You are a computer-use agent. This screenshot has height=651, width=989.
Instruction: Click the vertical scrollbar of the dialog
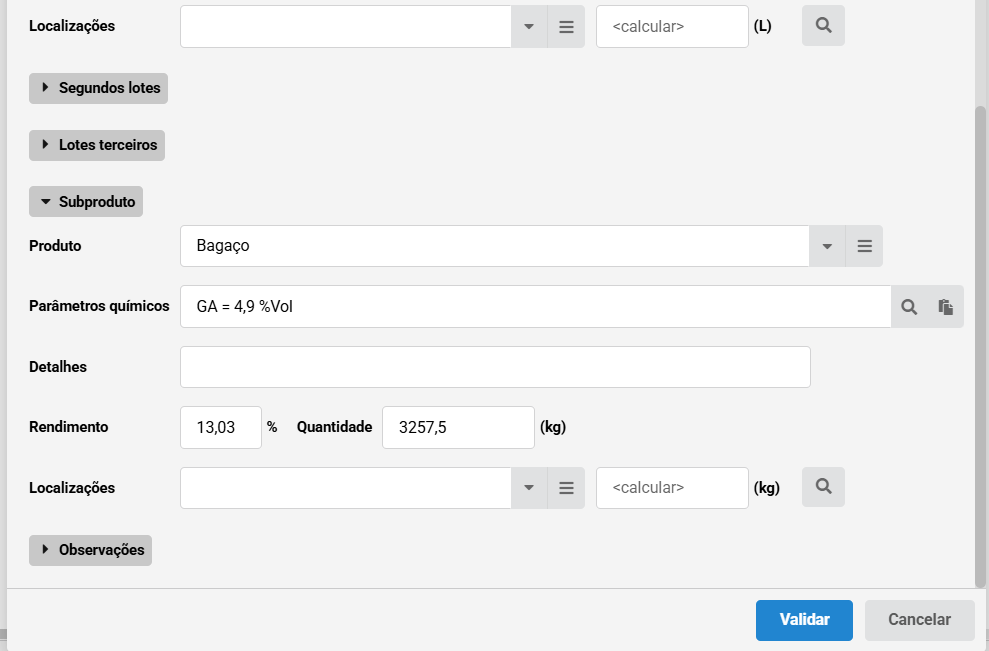tap(981, 347)
